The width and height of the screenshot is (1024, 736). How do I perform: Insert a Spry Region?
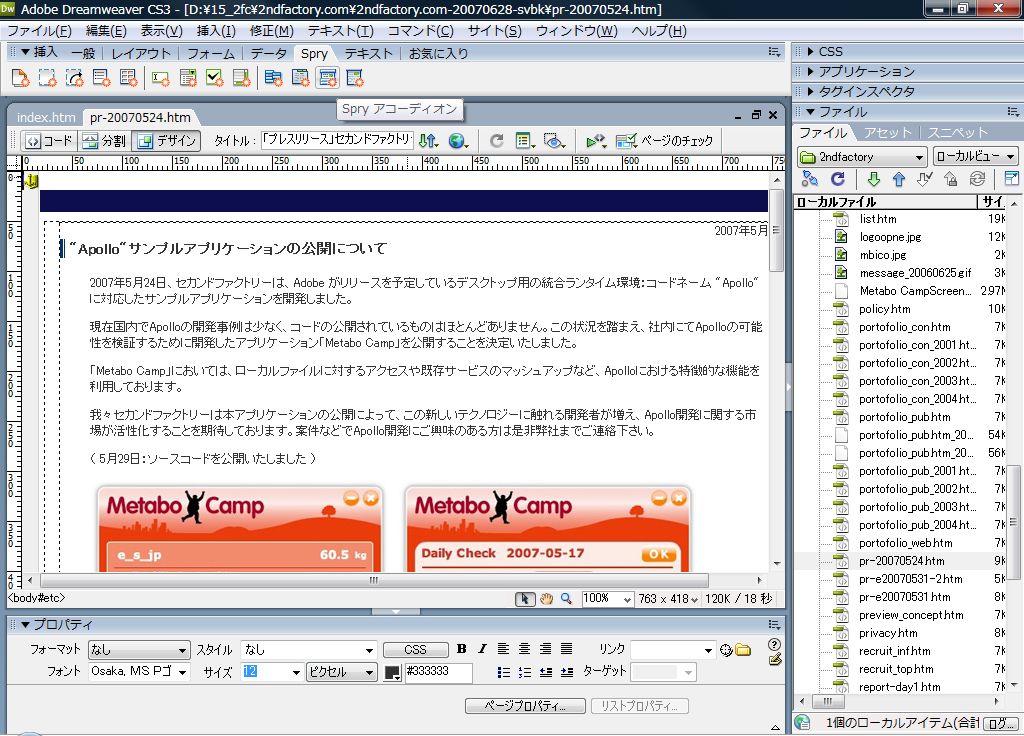48,78
